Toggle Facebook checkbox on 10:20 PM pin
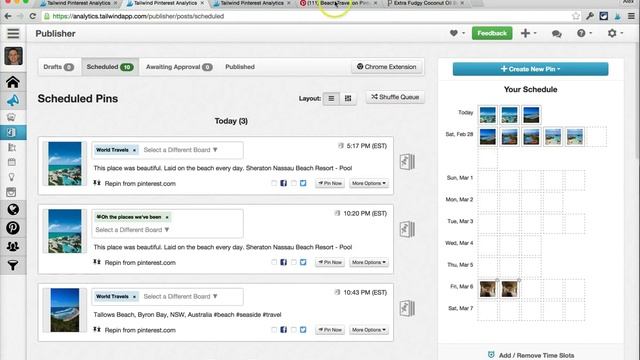The width and height of the screenshot is (640, 360). click(274, 262)
